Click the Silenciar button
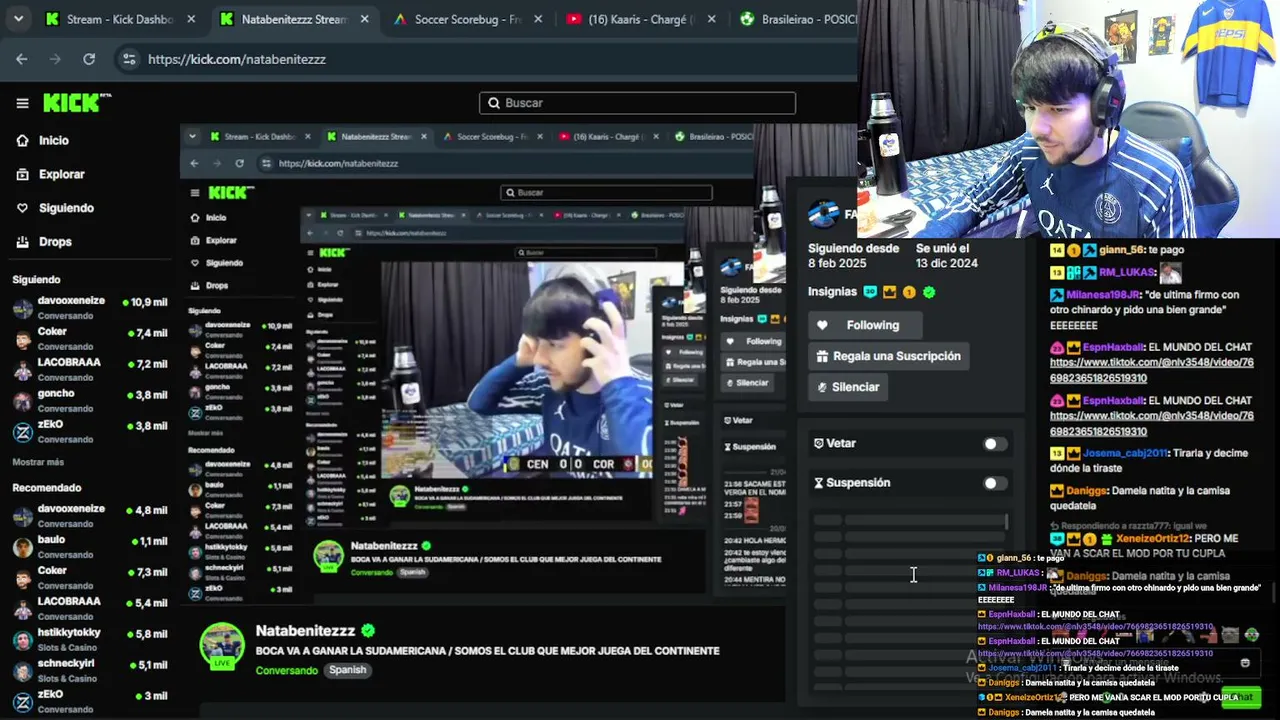Viewport: 1280px width, 720px height. click(849, 387)
